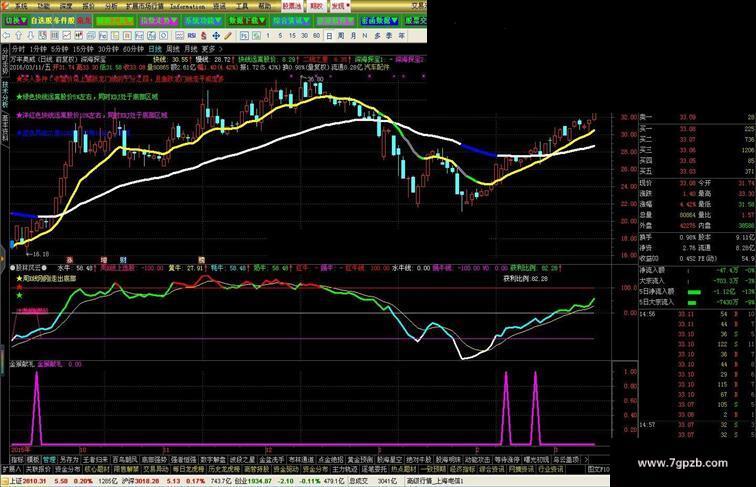The image size is (756, 487).
Task: Click the red dollar sign toolbar icon
Action: pos(204,36)
